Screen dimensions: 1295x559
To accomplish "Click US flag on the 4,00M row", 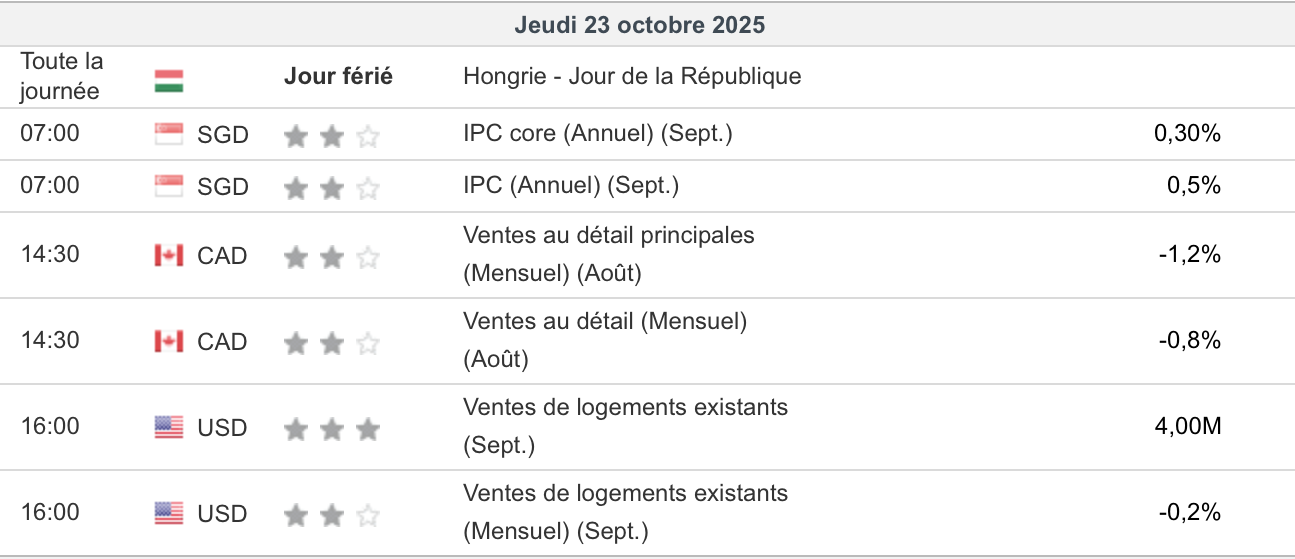I will point(169,428).
